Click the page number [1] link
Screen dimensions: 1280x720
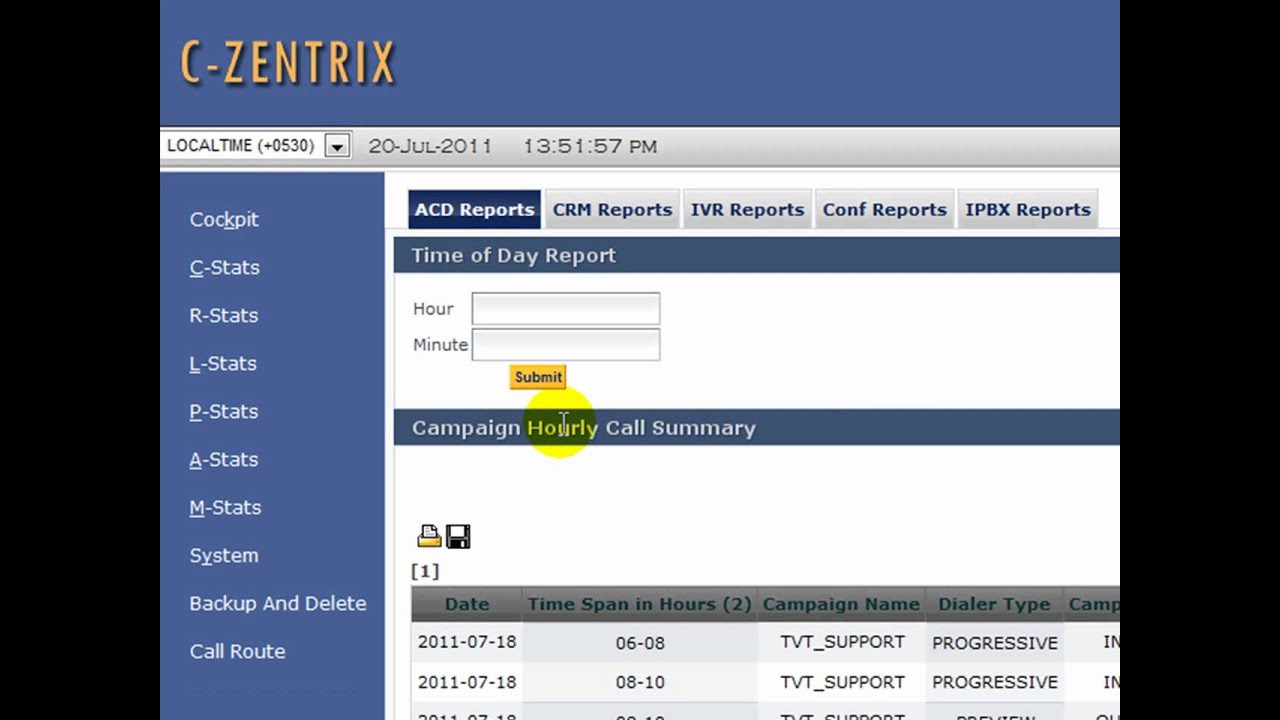(425, 571)
